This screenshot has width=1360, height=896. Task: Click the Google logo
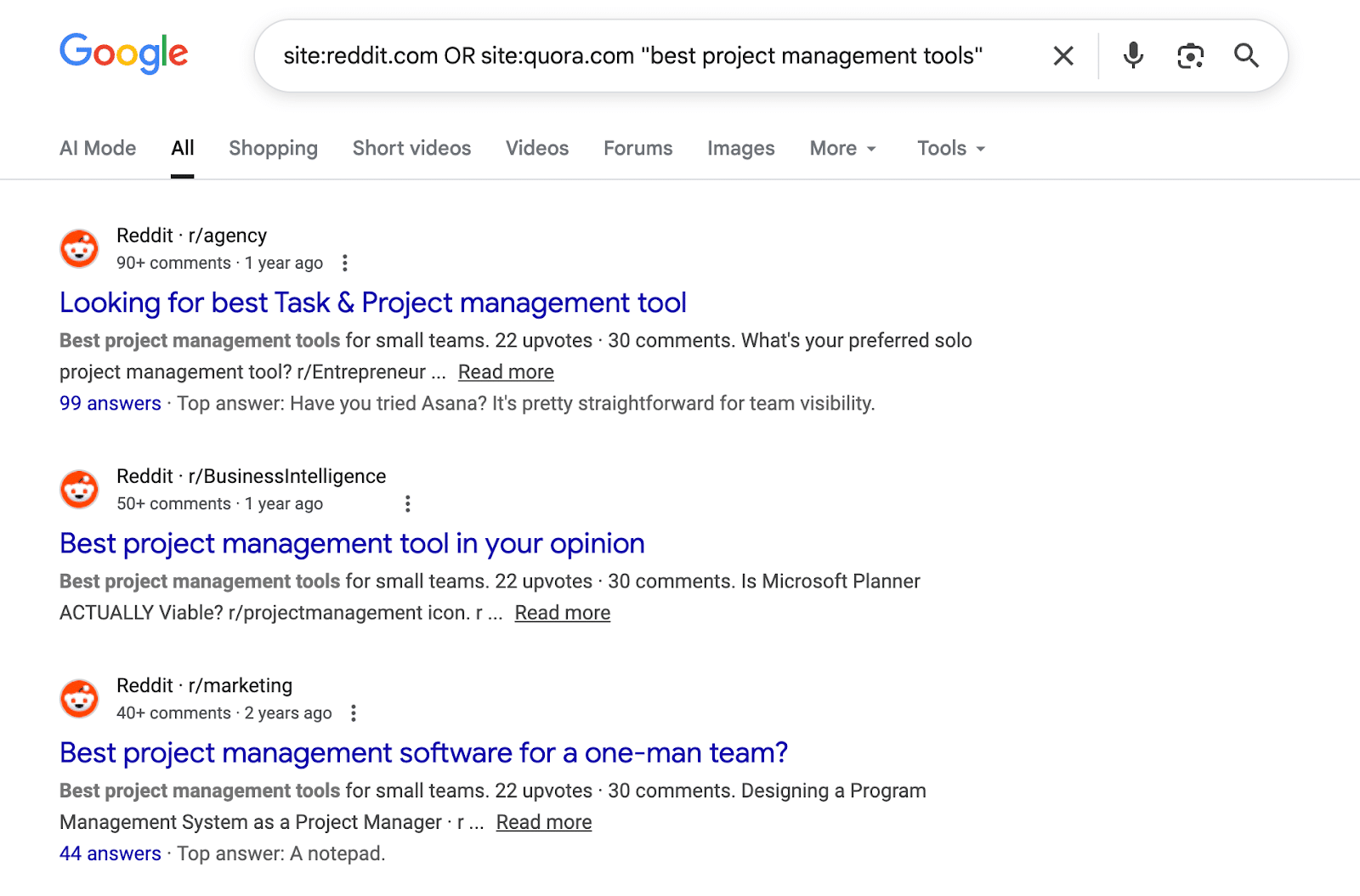pyautogui.click(x=123, y=54)
